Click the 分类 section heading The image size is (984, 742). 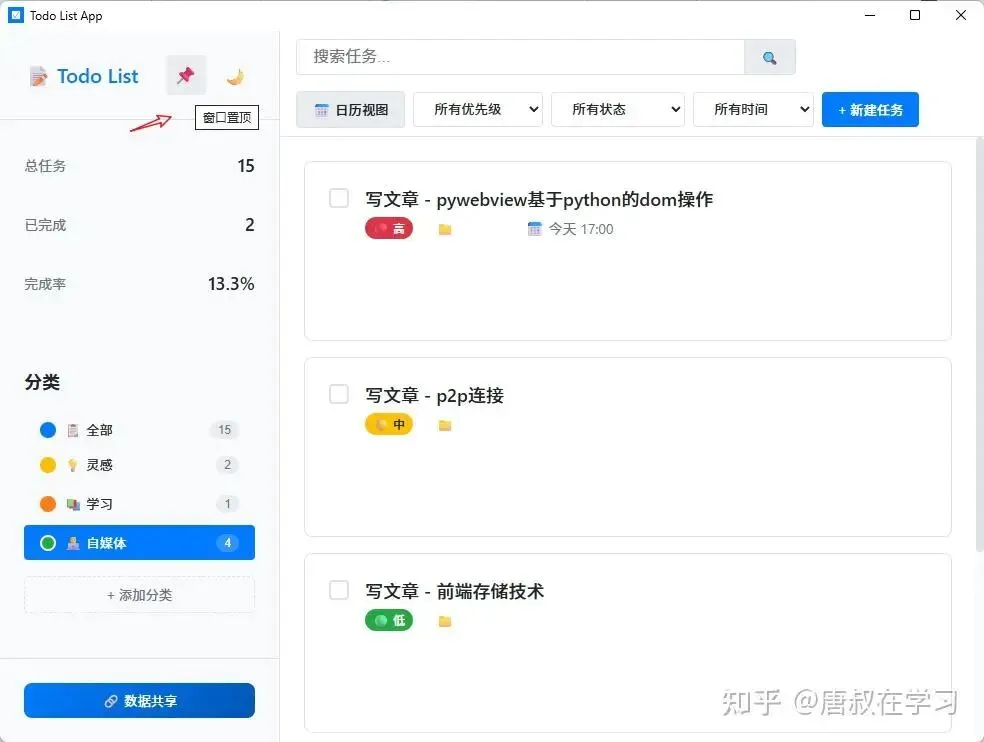[42, 382]
